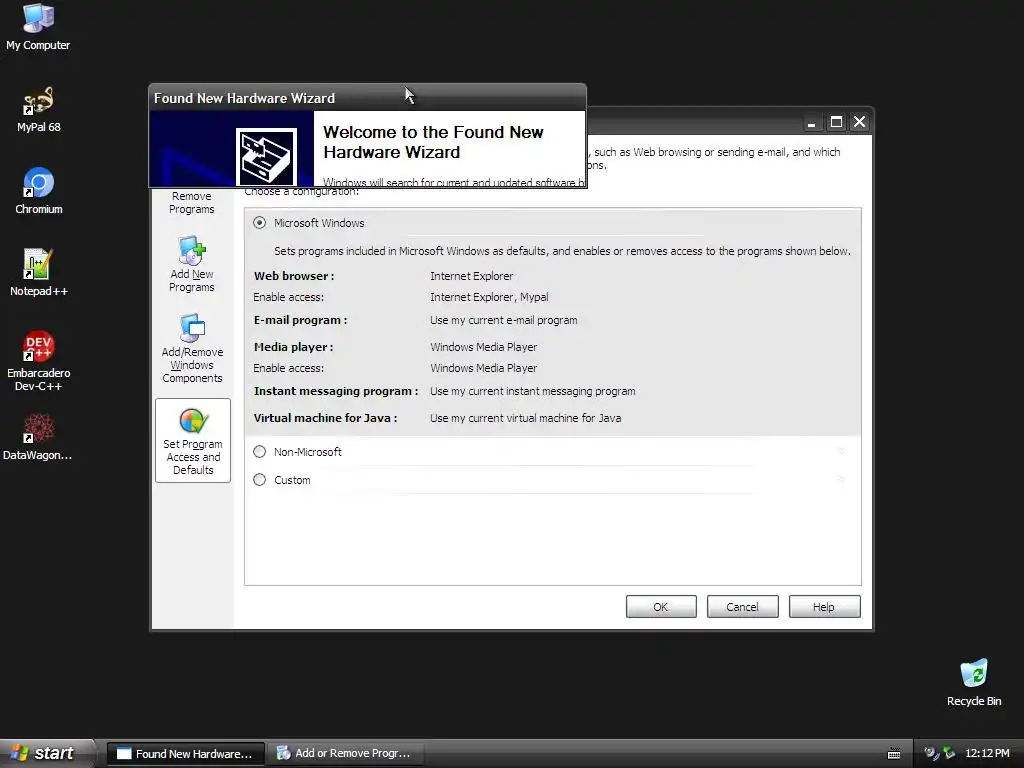Close the Add or Remove Programs window
Screen dimensions: 1024x768
[859, 122]
